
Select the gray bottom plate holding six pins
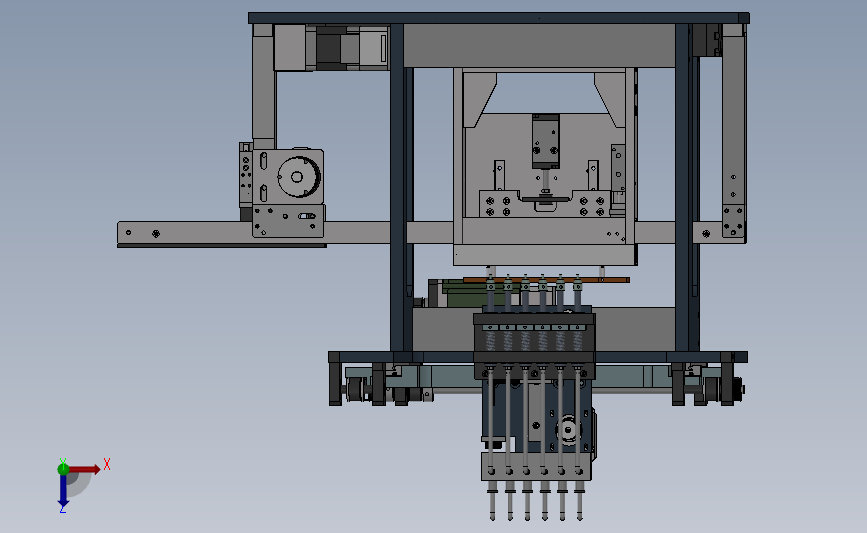click(x=536, y=466)
